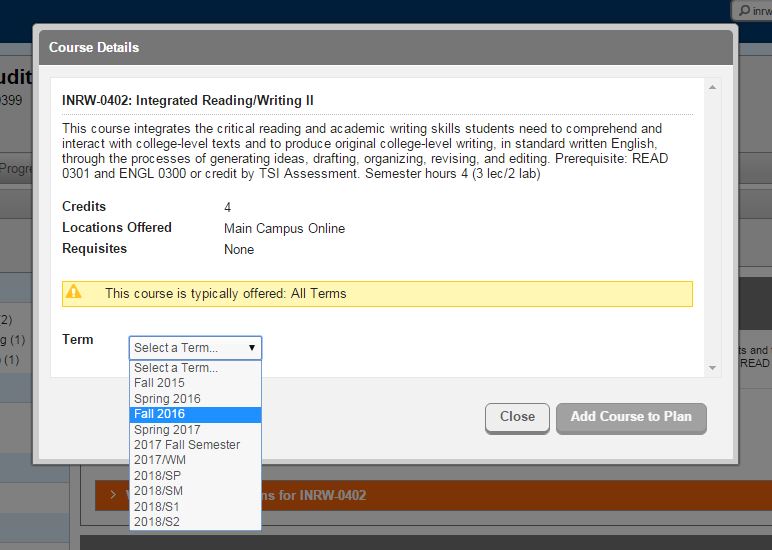This screenshot has width=772, height=550.
Task: Select 2018/S2 term option
Action: [x=195, y=521]
